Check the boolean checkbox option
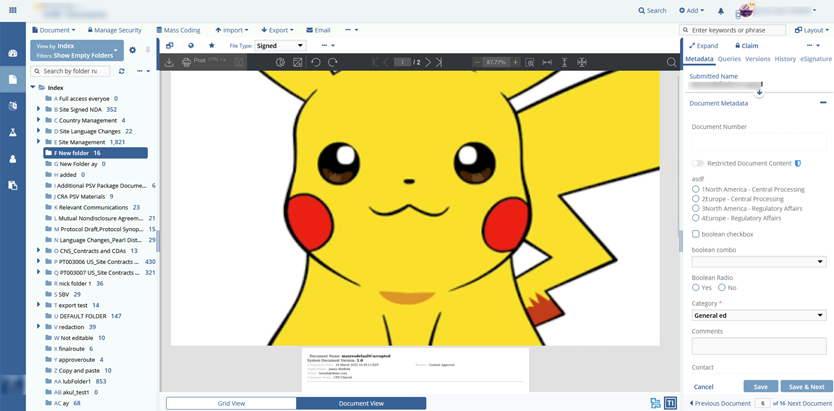This screenshot has height=411, width=834. click(696, 234)
